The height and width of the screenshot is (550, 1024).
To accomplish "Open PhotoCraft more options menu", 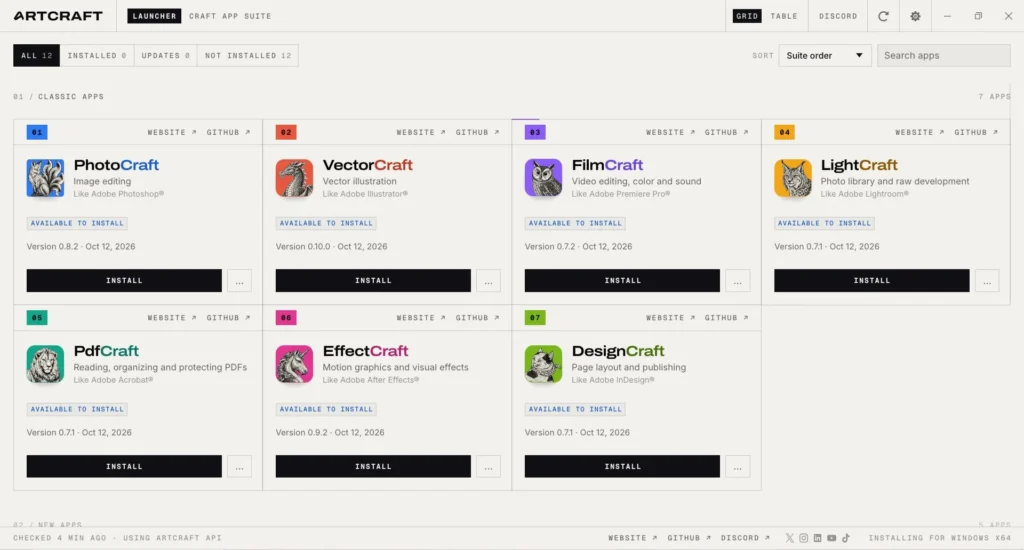I will point(240,281).
